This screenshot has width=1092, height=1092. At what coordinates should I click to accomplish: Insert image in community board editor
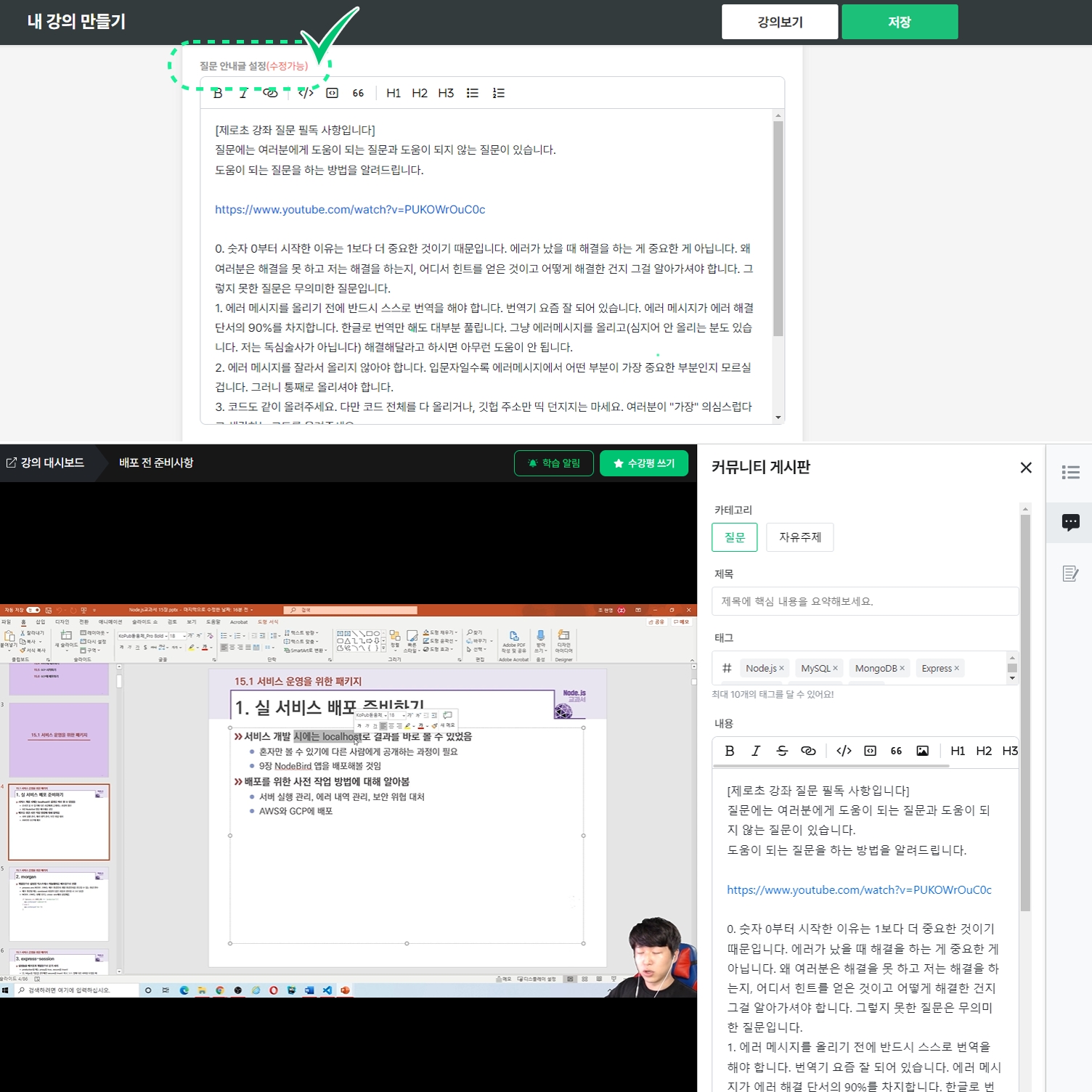pos(922,751)
